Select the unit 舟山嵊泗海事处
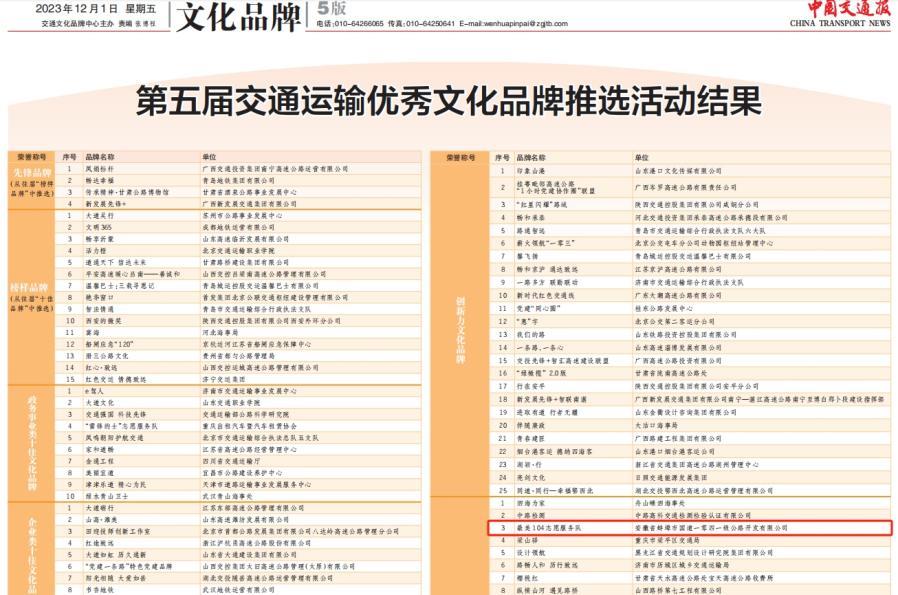 (660, 503)
